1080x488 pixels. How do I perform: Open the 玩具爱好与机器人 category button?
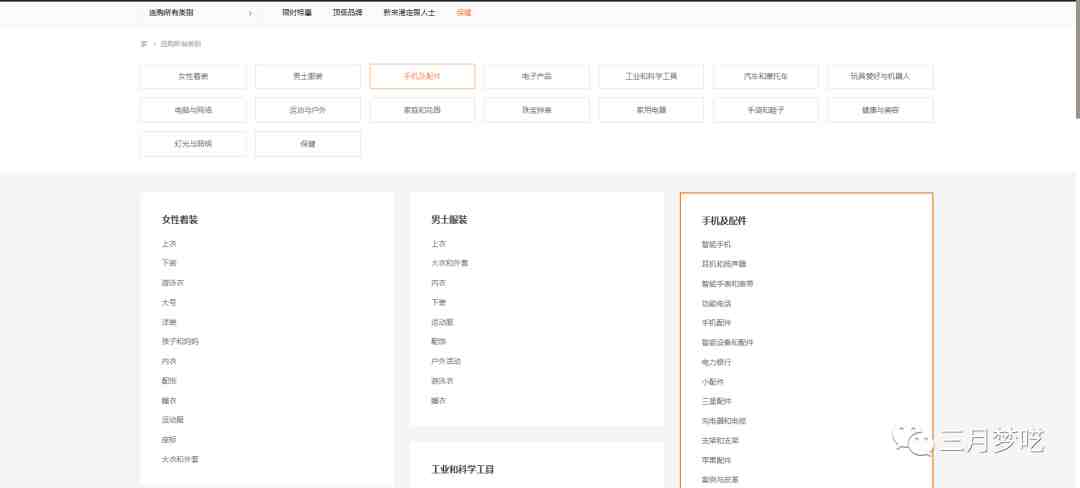point(880,76)
